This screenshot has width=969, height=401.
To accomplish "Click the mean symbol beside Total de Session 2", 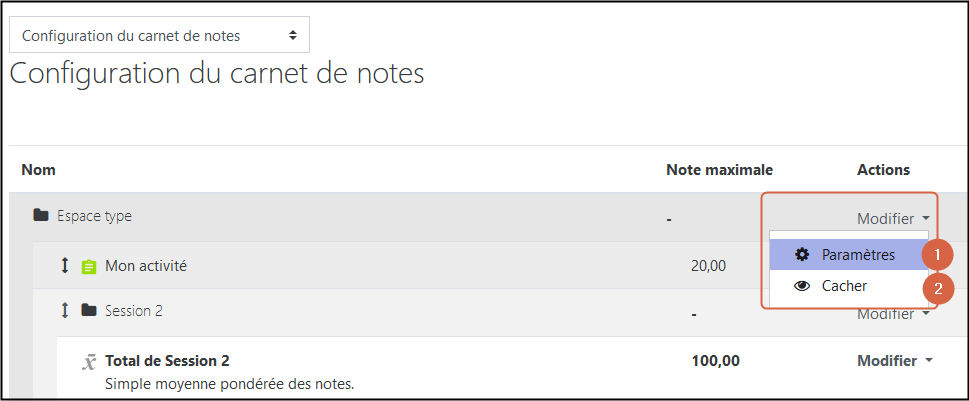I will click(89, 362).
